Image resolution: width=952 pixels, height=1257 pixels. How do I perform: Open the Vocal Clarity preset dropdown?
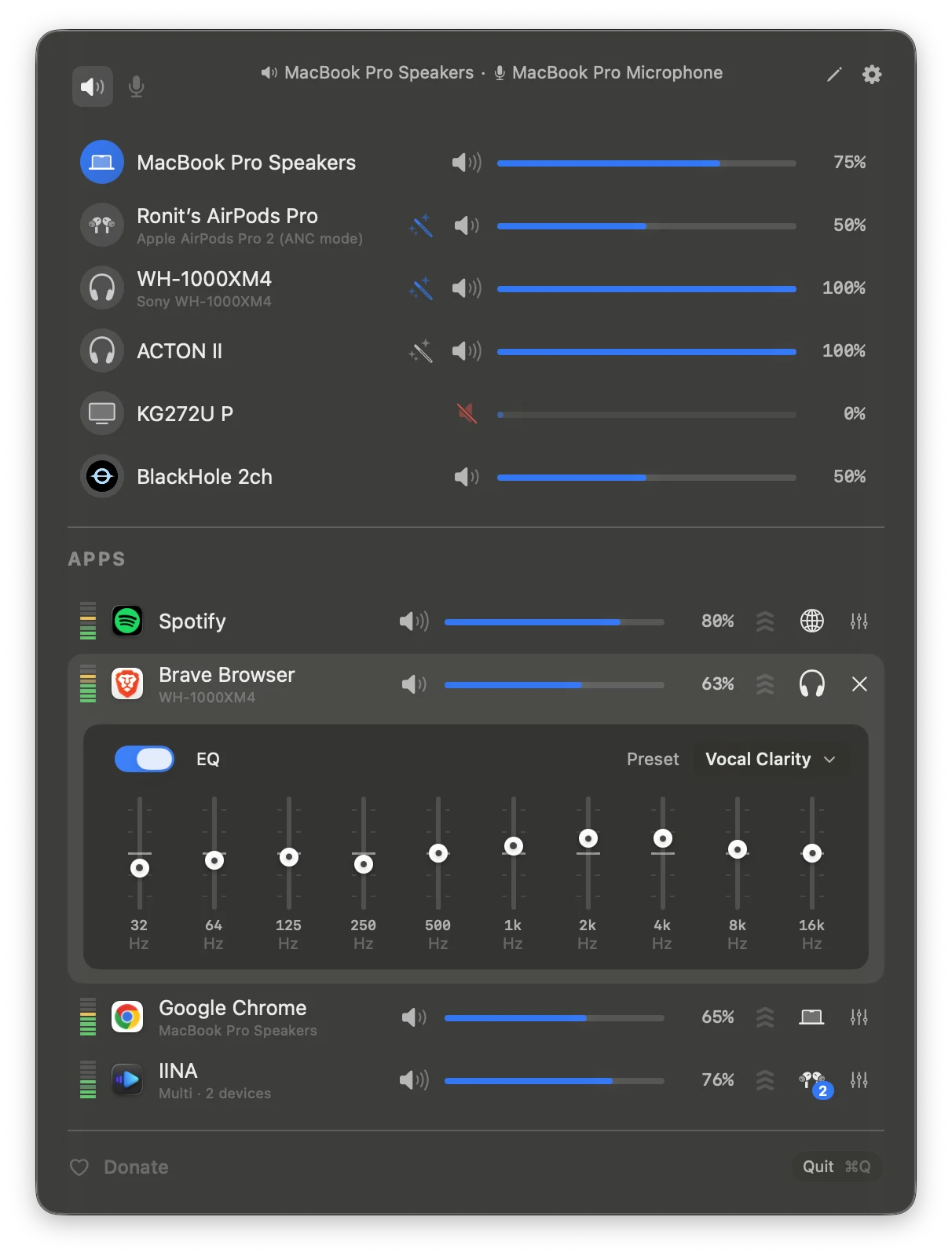pyautogui.click(x=771, y=759)
